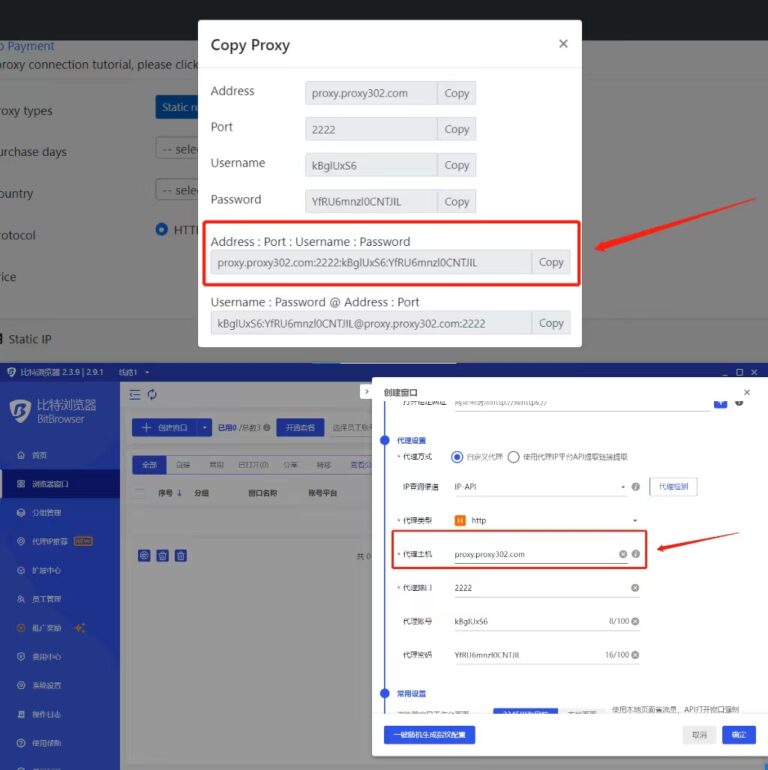The height and width of the screenshot is (770, 768).
Task: Open the arrow dropdown beside 创建窗口 button
Action: point(206,428)
